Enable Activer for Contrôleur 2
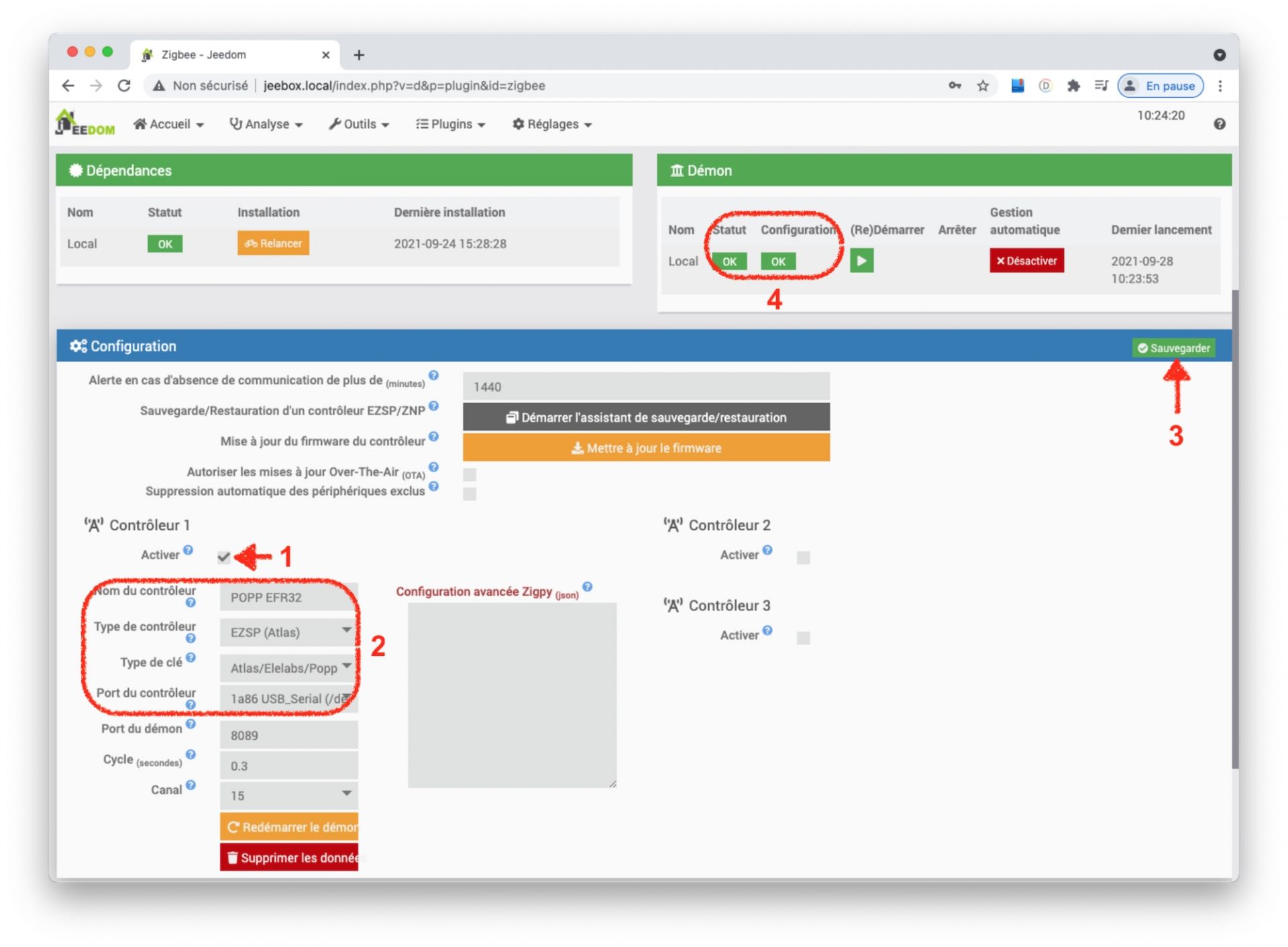 click(804, 557)
